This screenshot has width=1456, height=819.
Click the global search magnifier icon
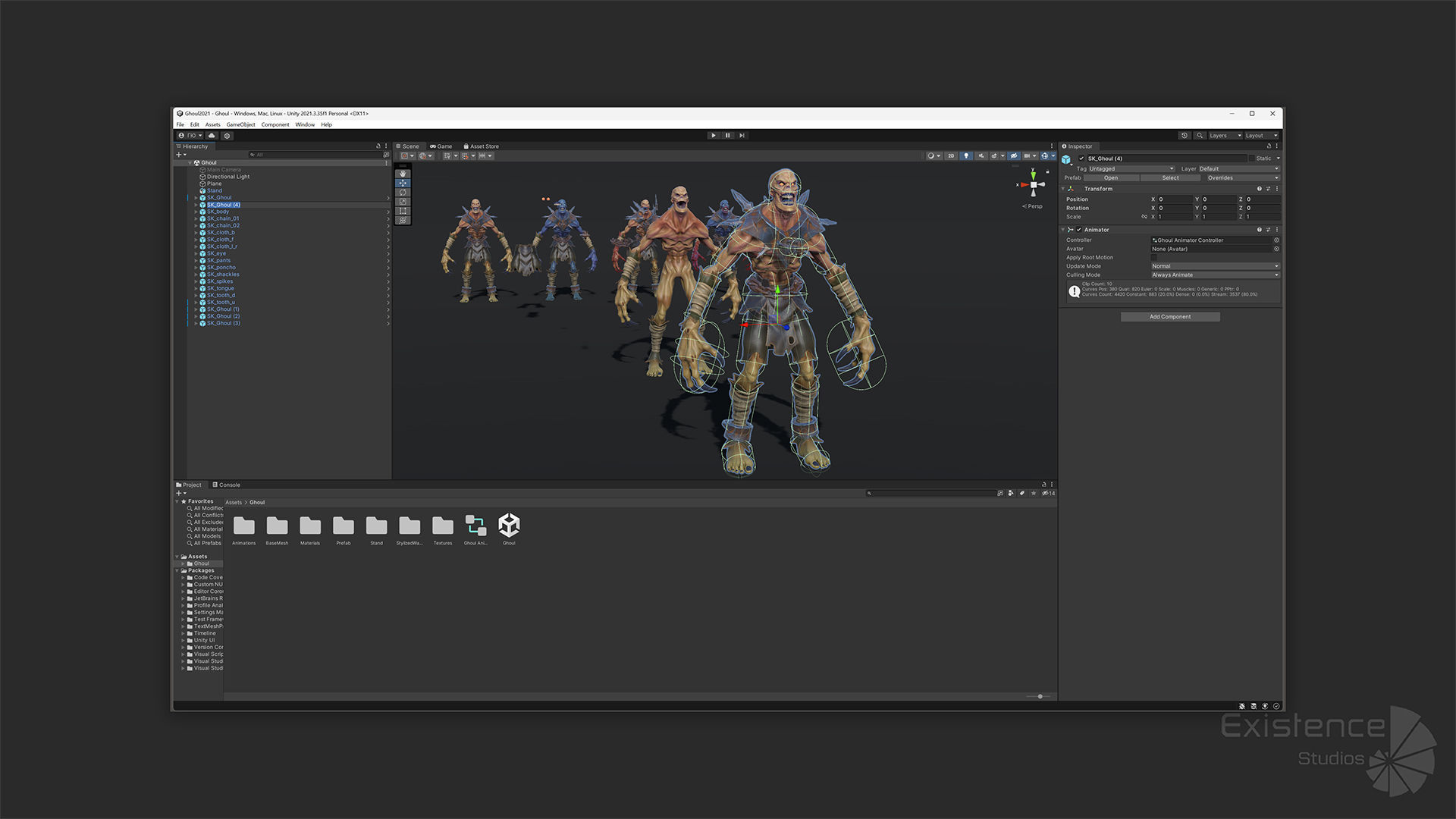pyautogui.click(x=1200, y=136)
